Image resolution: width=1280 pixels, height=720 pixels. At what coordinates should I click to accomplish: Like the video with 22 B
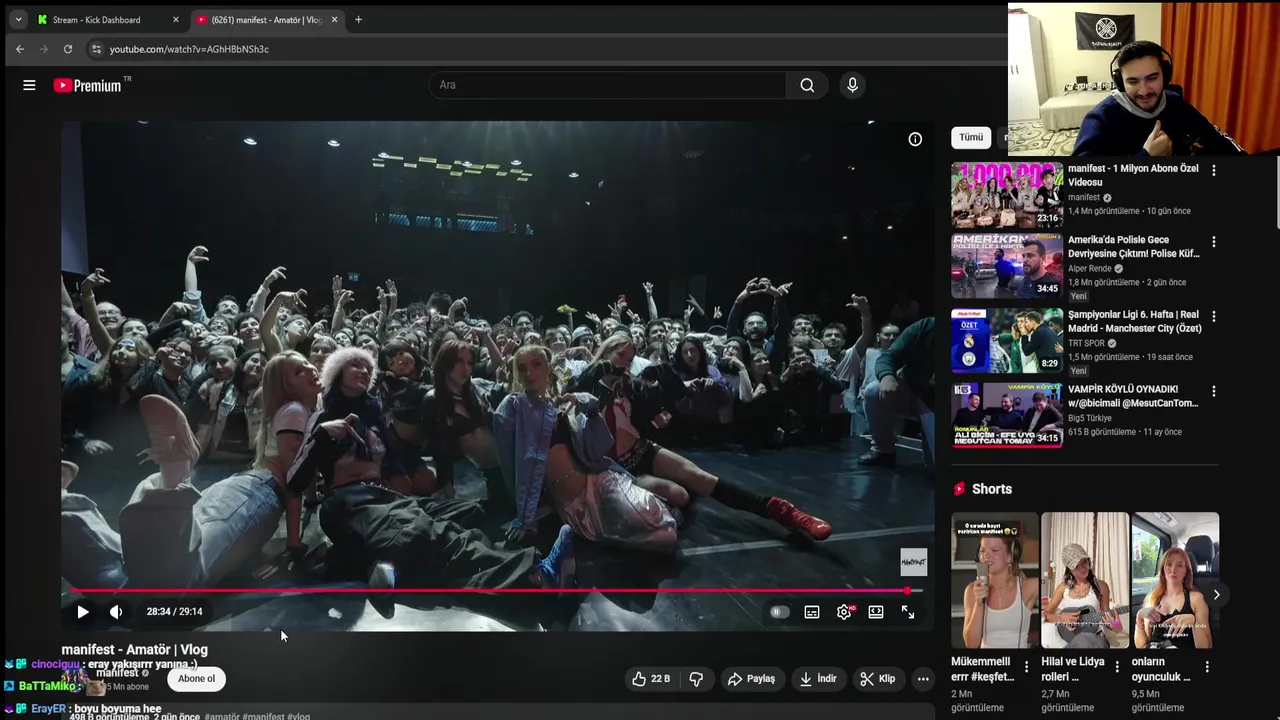650,678
